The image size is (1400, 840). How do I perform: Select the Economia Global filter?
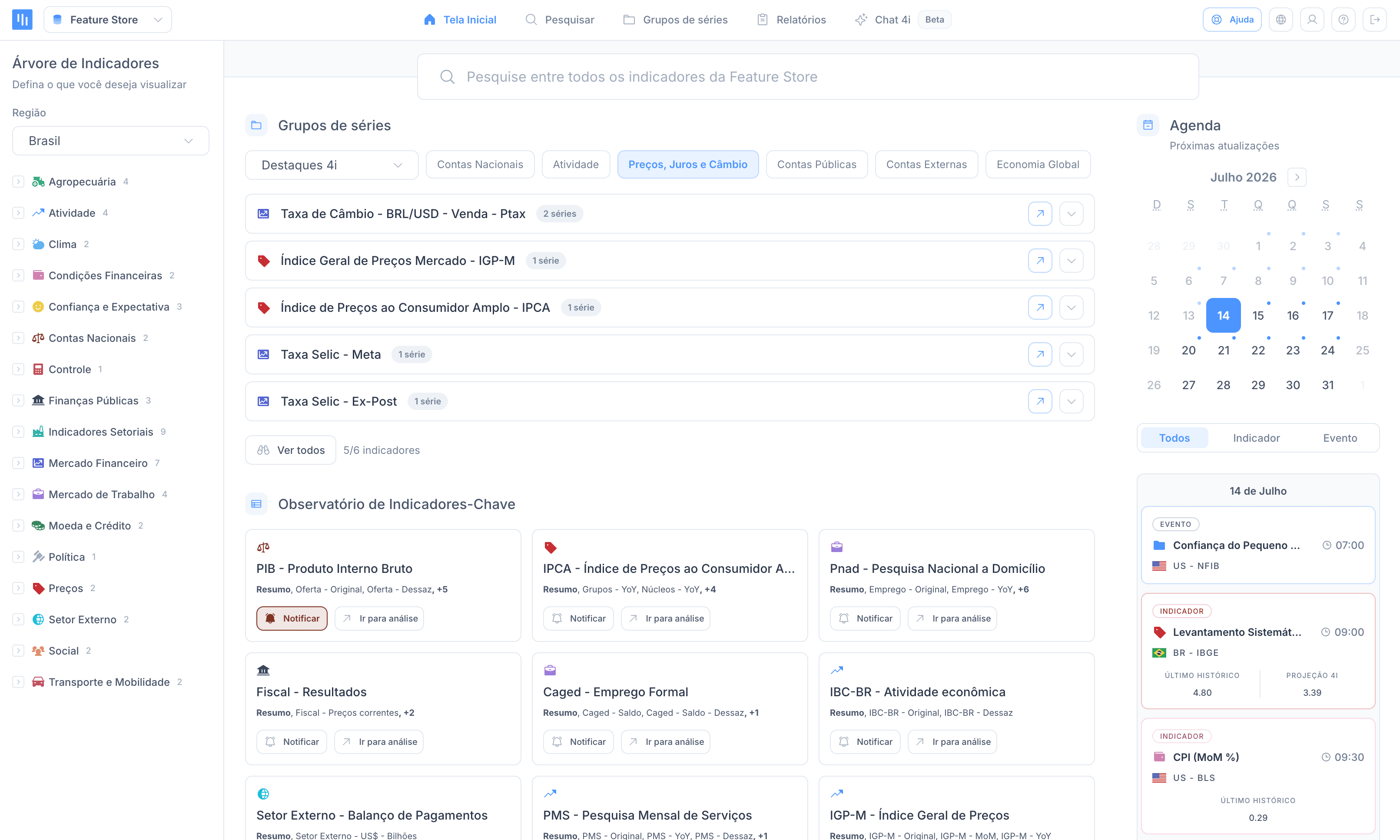click(1038, 165)
